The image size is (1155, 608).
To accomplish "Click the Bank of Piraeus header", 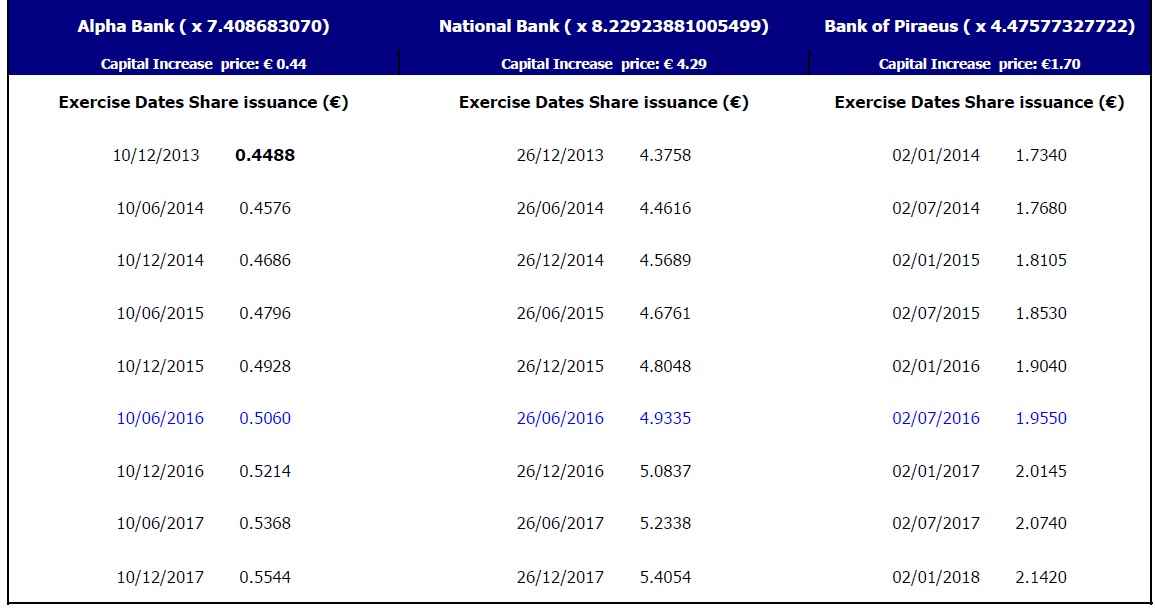I will [979, 27].
